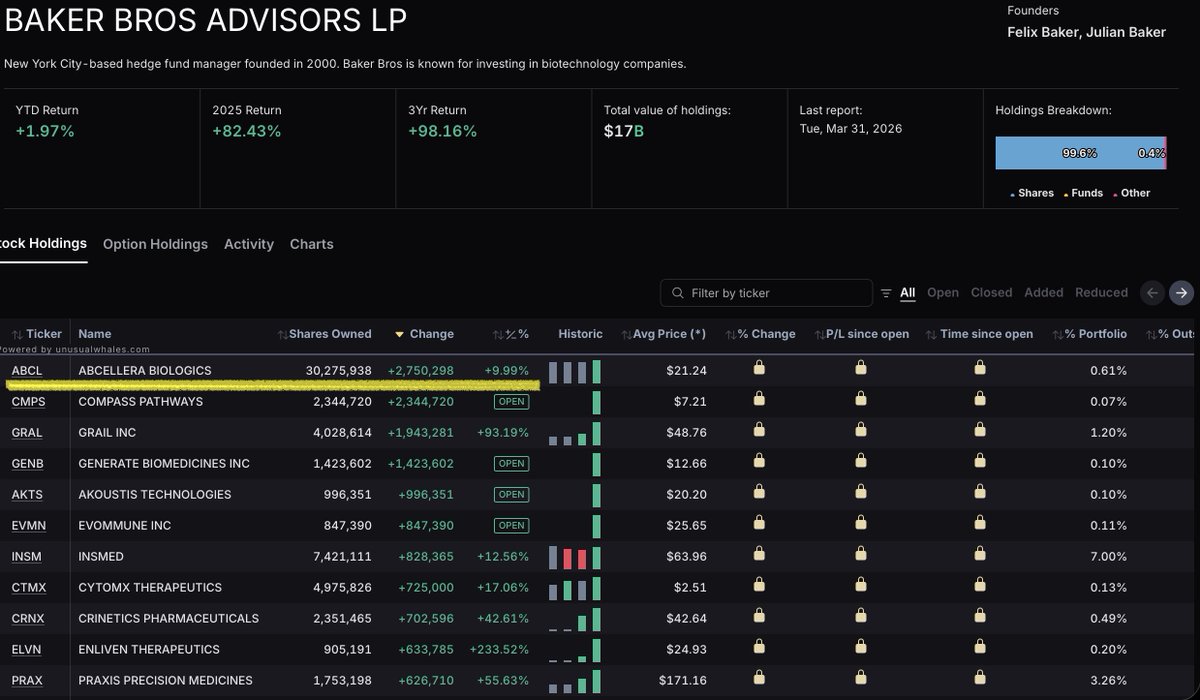1200x700 pixels.
Task: Open the CMPS ticker link
Action: coord(27,401)
